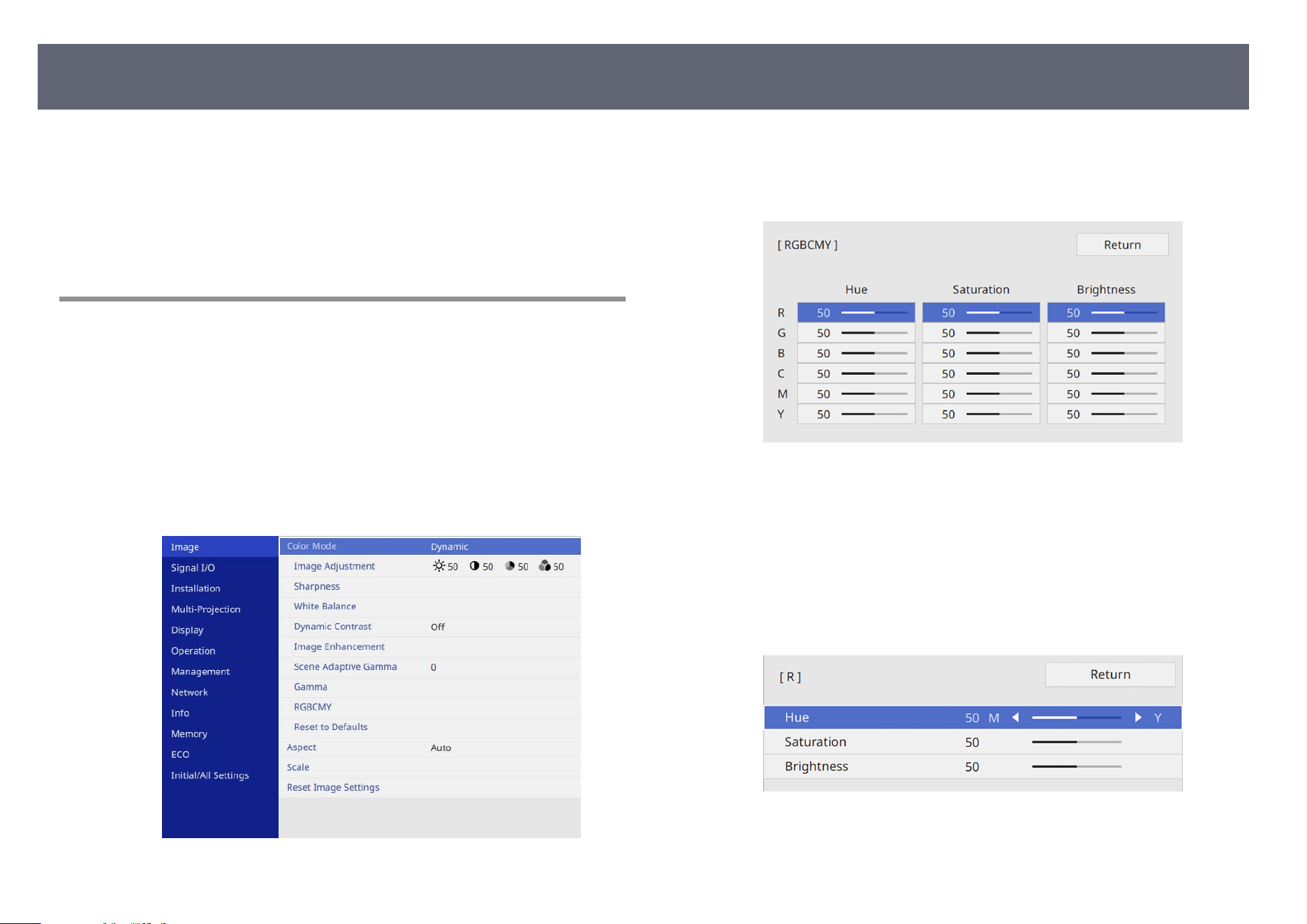Select the R Hue slider cell
1307x924 pixels.
tap(856, 313)
